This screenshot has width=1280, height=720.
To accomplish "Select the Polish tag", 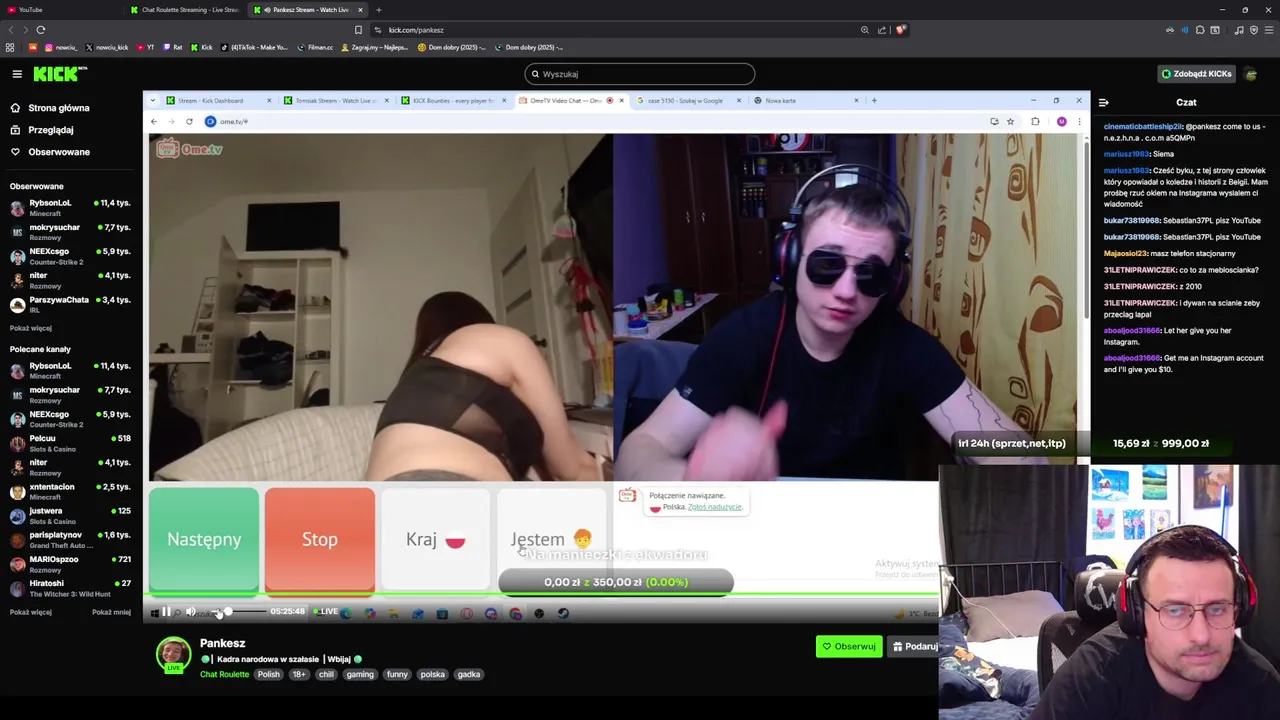I will point(268,674).
